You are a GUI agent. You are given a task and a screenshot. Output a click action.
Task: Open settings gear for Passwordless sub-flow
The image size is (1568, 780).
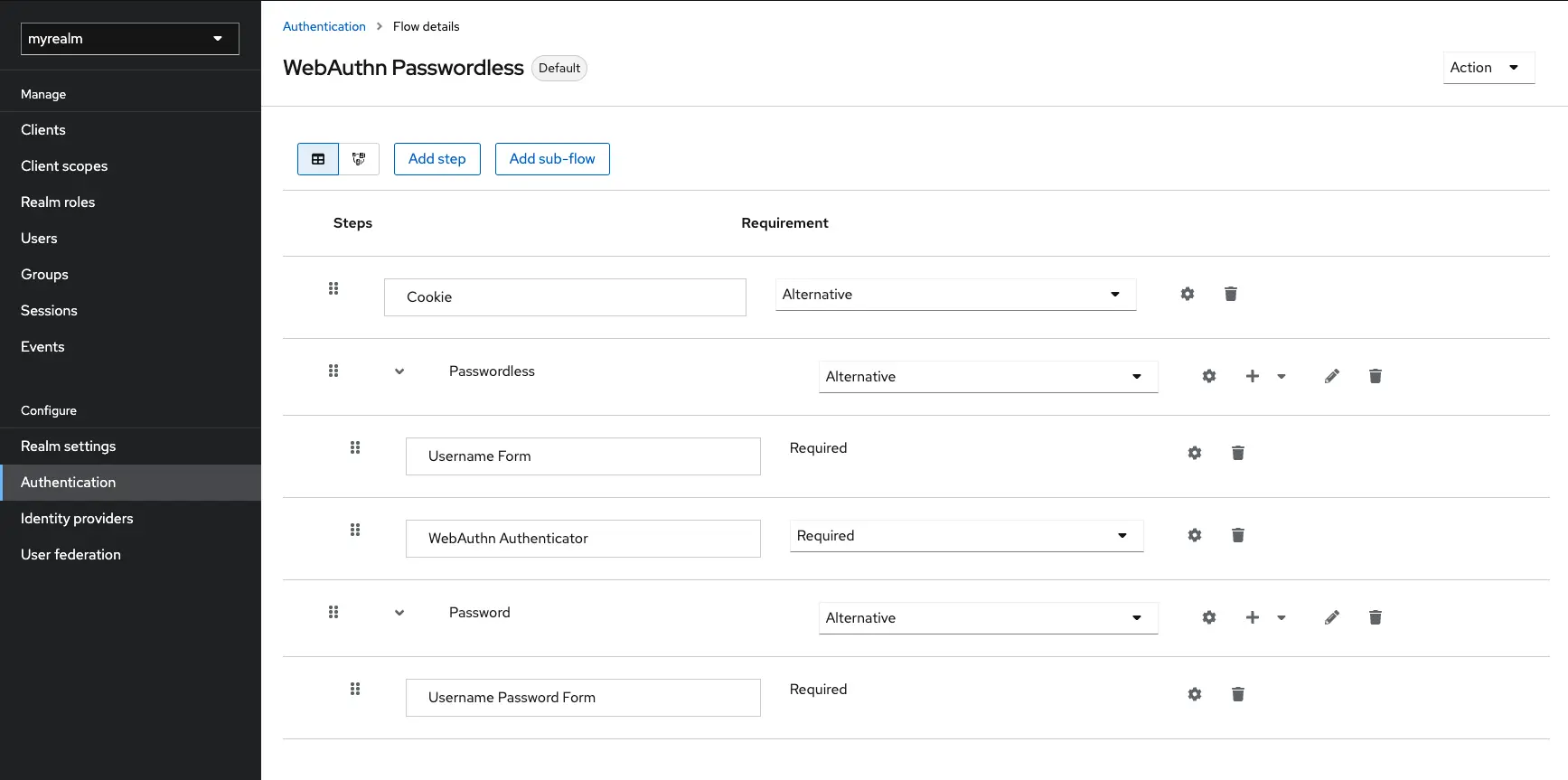tap(1209, 376)
